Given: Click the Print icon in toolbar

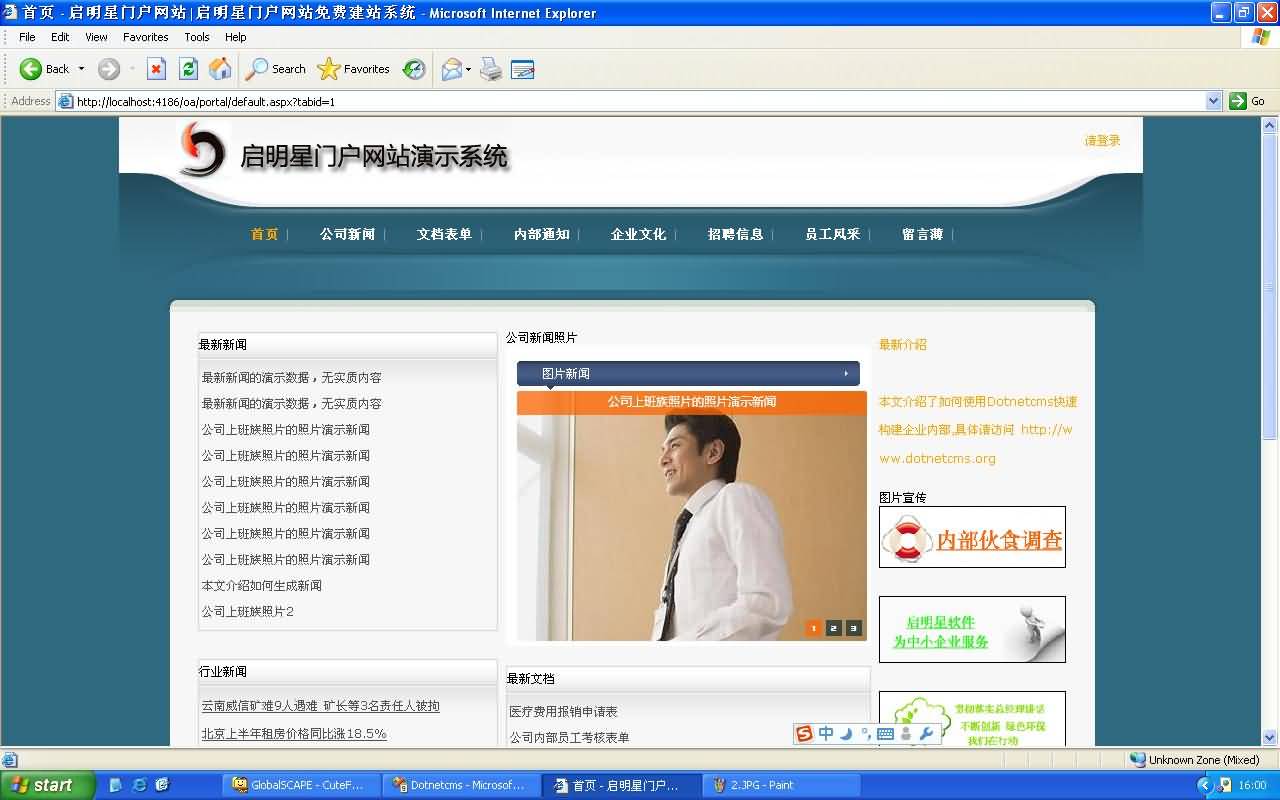Looking at the screenshot, I should 490,69.
